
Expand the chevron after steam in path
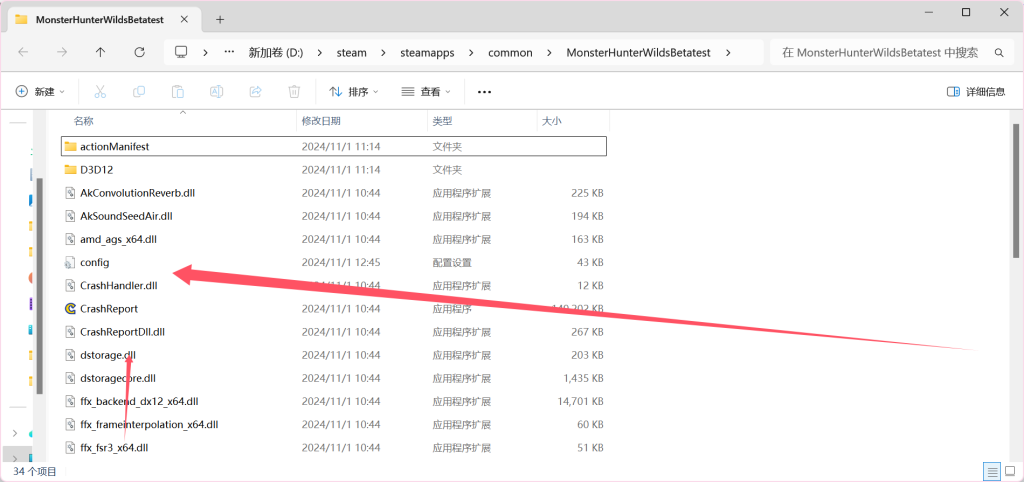pos(382,53)
